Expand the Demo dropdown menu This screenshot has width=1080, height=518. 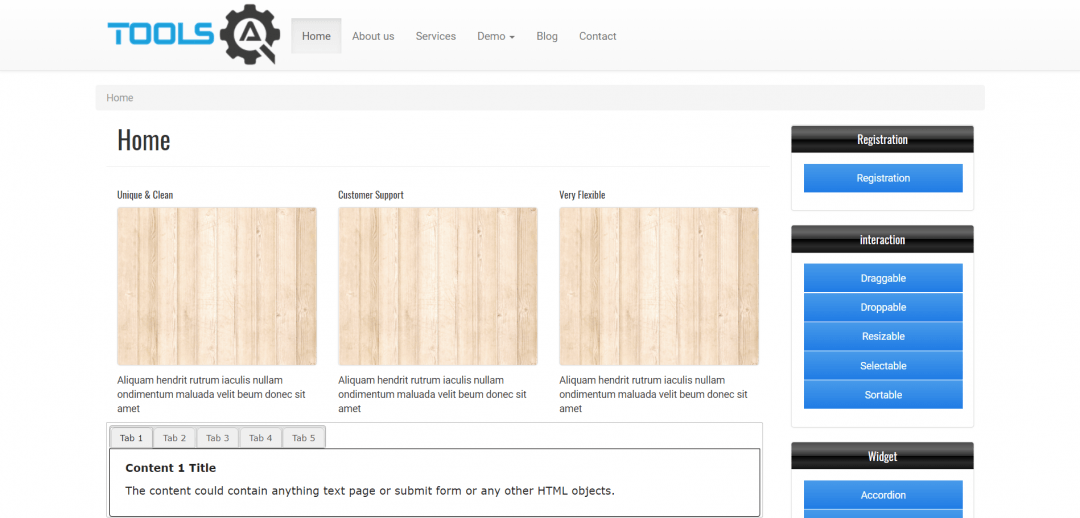point(495,36)
